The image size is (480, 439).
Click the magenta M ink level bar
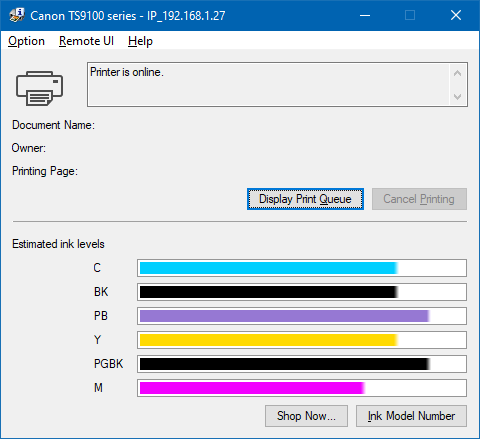point(302,388)
